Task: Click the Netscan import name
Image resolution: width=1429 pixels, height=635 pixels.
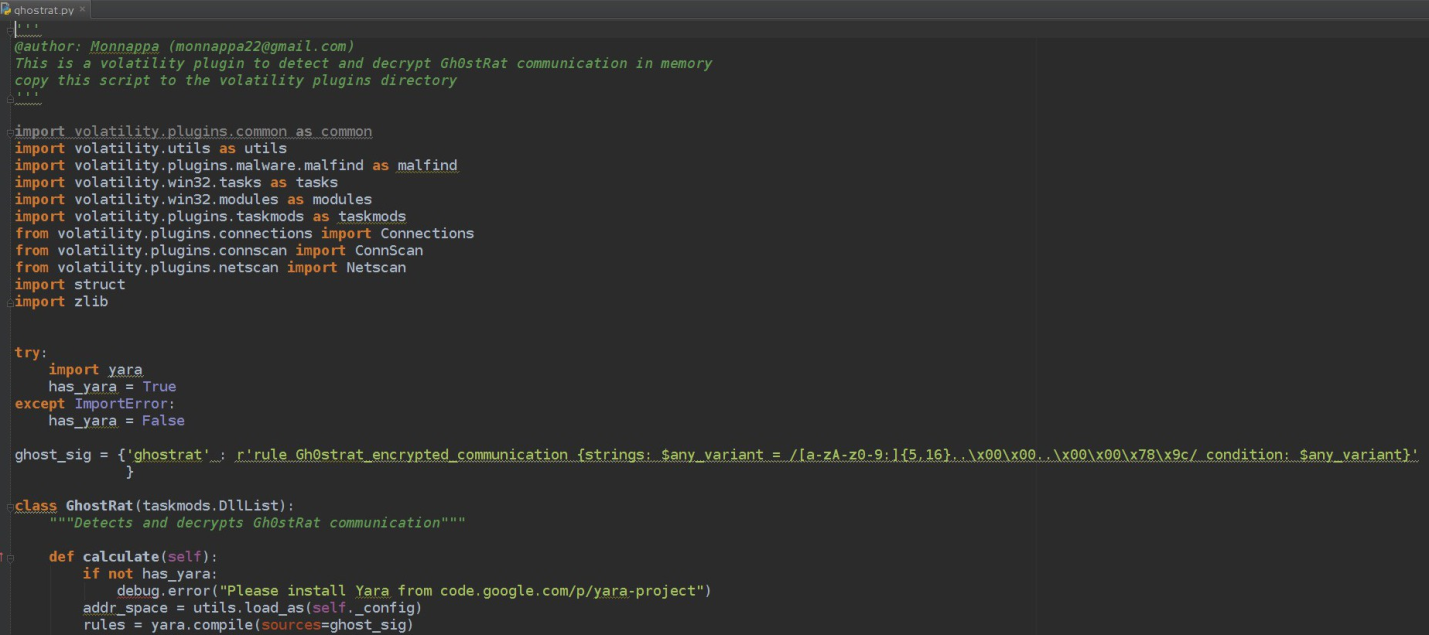Action: 376,268
